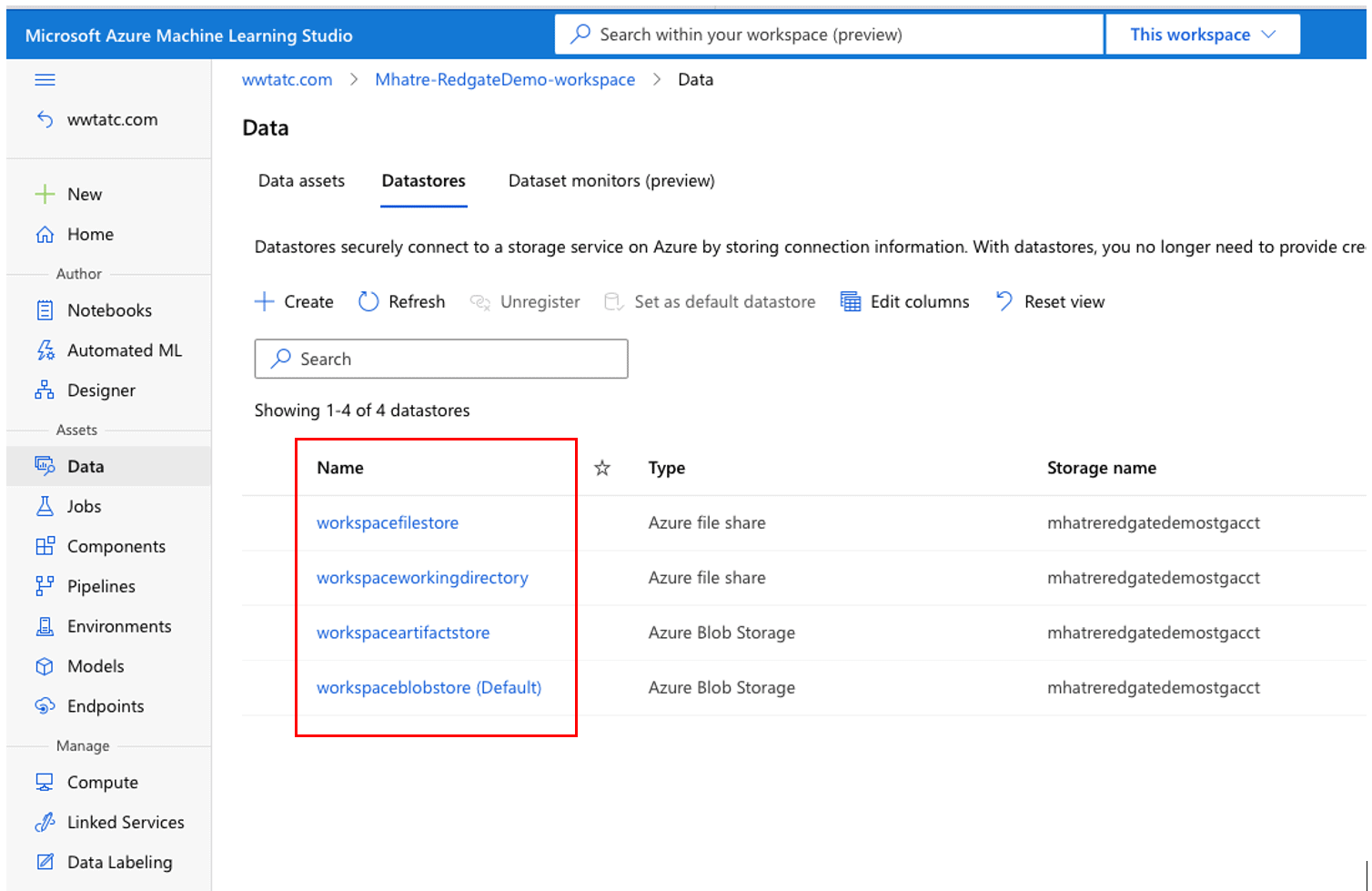This screenshot has width=1372, height=891.
Task: Click Azure file share in workspacefilestore row
Action: coord(707,522)
